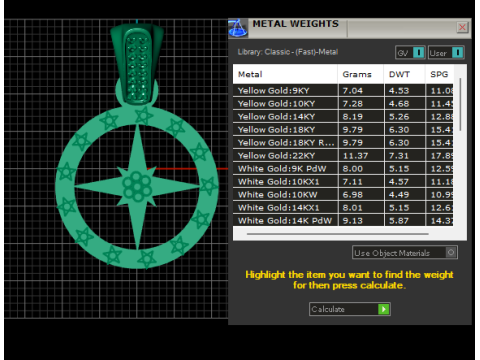Toggle the GV library switch
This screenshot has width=480, height=360.
coord(410,53)
